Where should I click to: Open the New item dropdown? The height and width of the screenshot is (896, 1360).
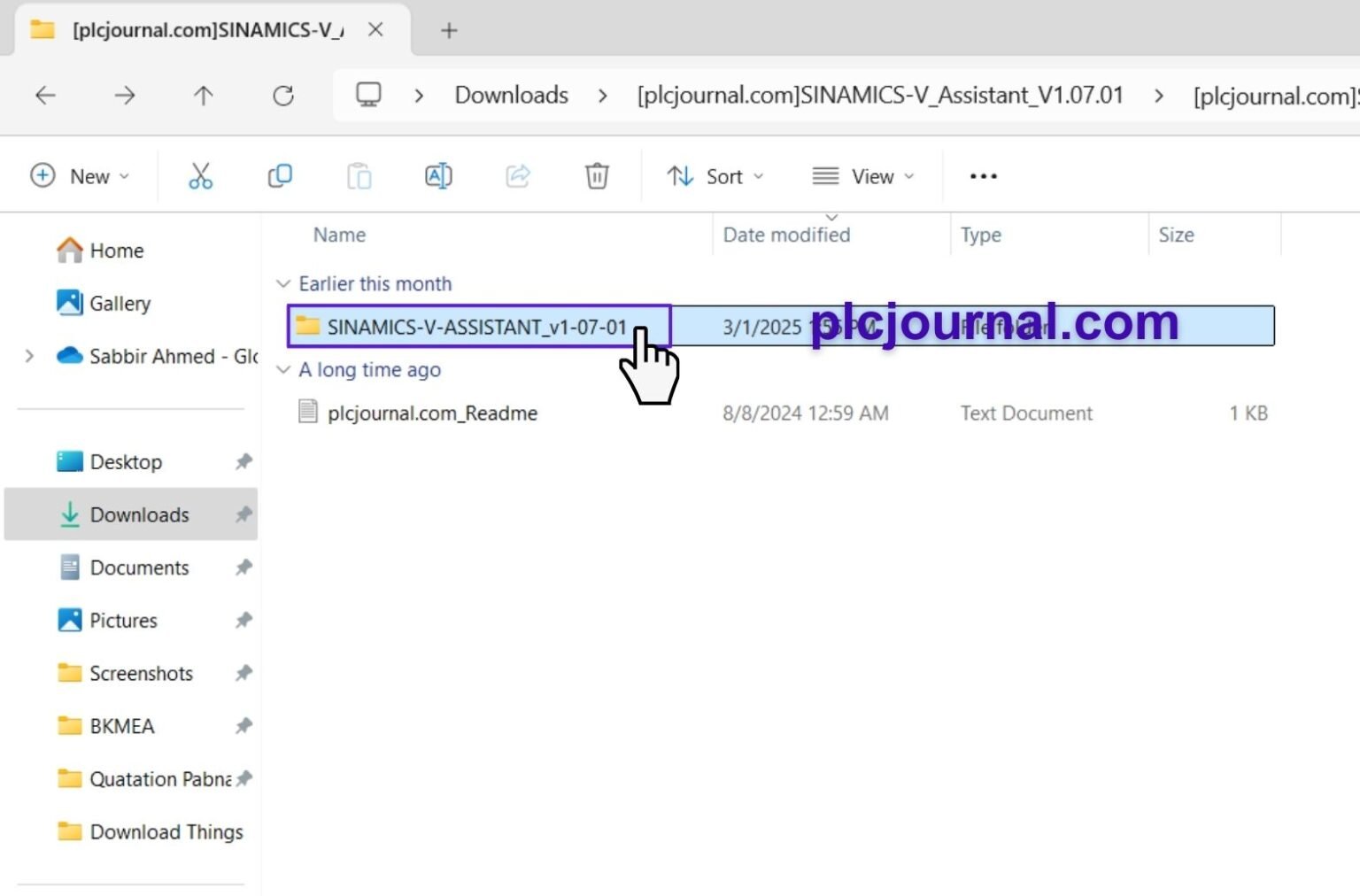[81, 176]
